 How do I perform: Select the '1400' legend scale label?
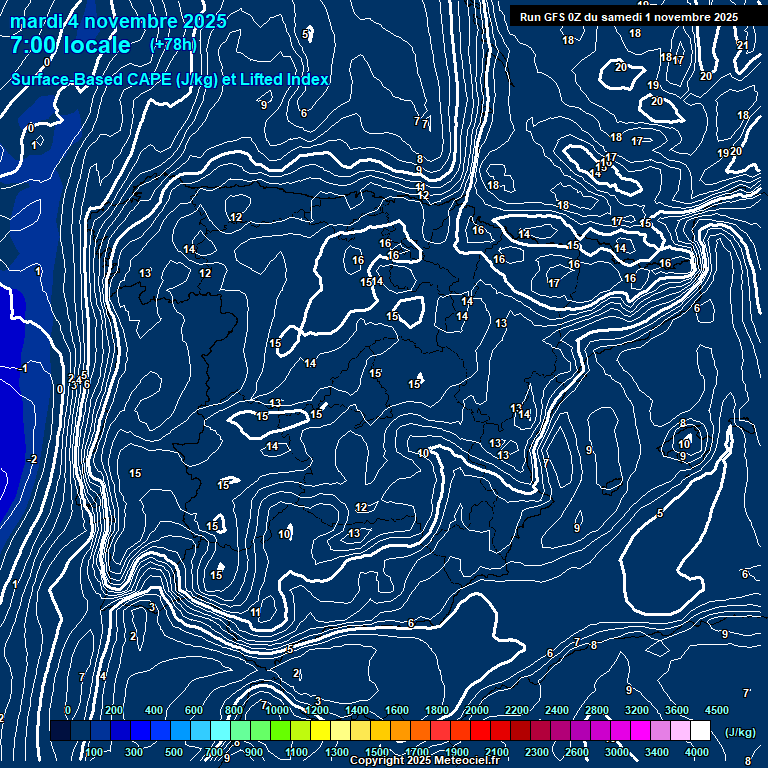[x=357, y=710]
